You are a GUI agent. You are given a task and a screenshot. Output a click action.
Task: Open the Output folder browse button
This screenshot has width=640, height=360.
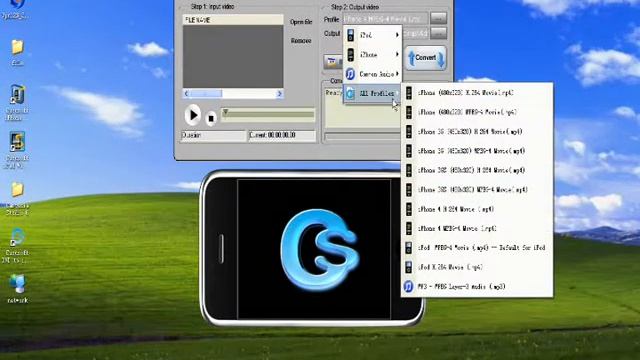tap(438, 33)
